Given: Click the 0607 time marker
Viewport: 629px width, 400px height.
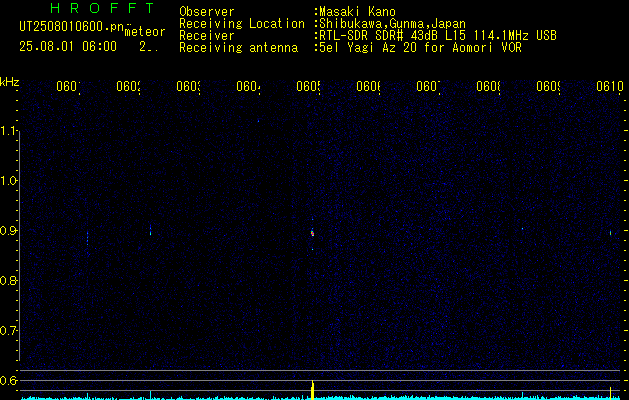Looking at the screenshot, I should coord(428,86).
